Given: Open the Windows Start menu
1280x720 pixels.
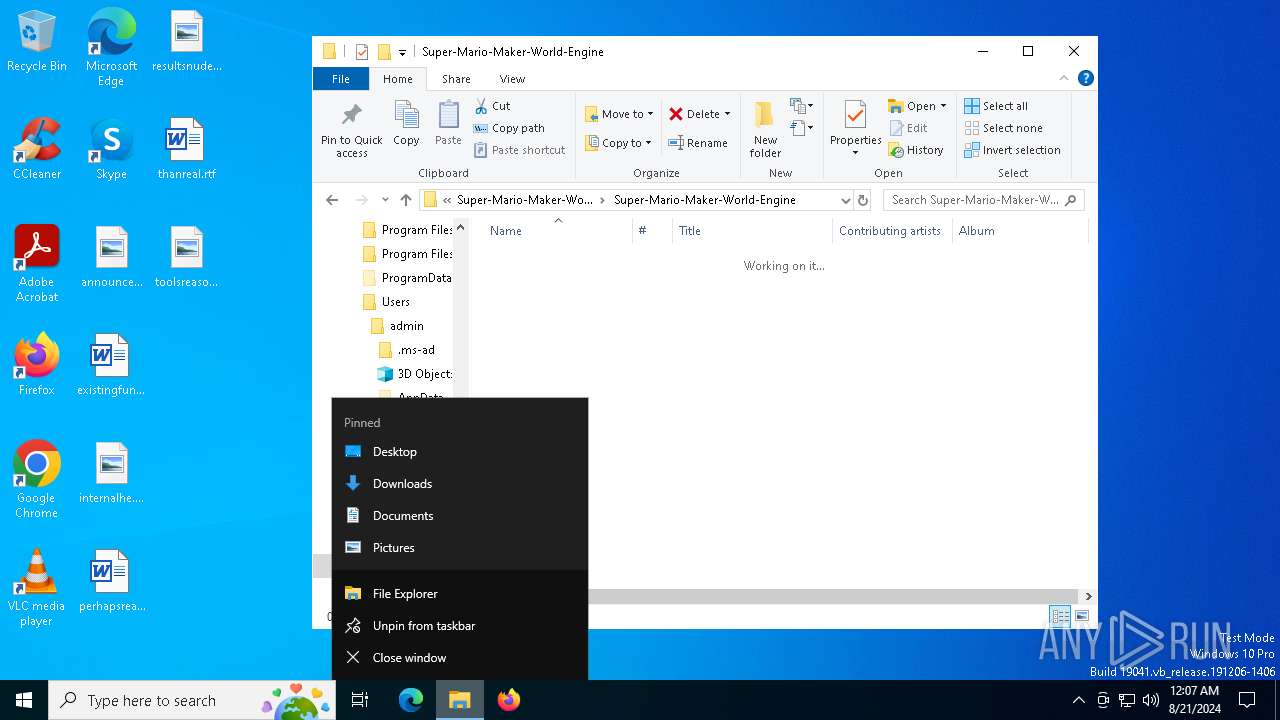Looking at the screenshot, I should coord(24,700).
